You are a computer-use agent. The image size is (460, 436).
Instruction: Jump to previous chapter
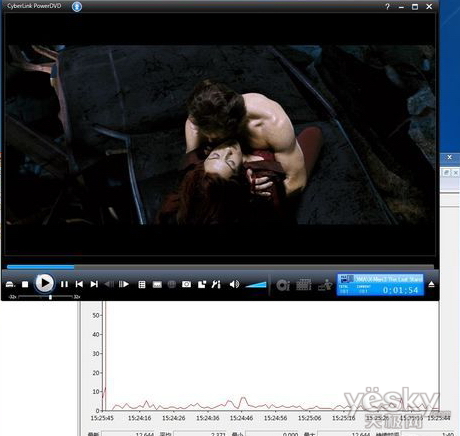click(79, 284)
